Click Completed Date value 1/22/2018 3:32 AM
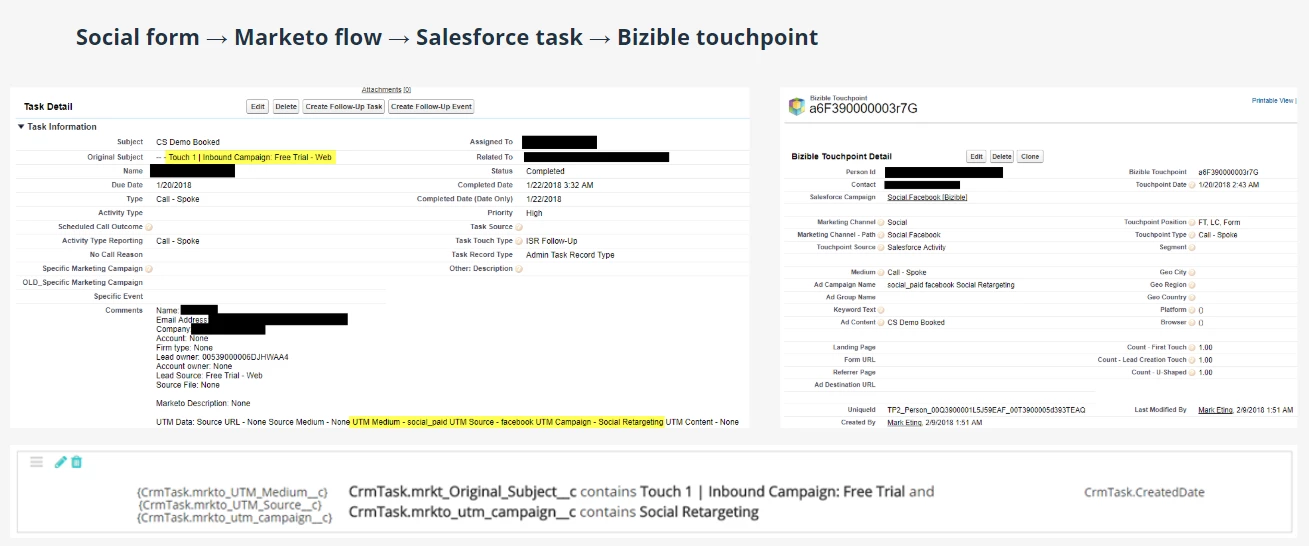Viewport: 1309px width, 546px height. click(560, 185)
